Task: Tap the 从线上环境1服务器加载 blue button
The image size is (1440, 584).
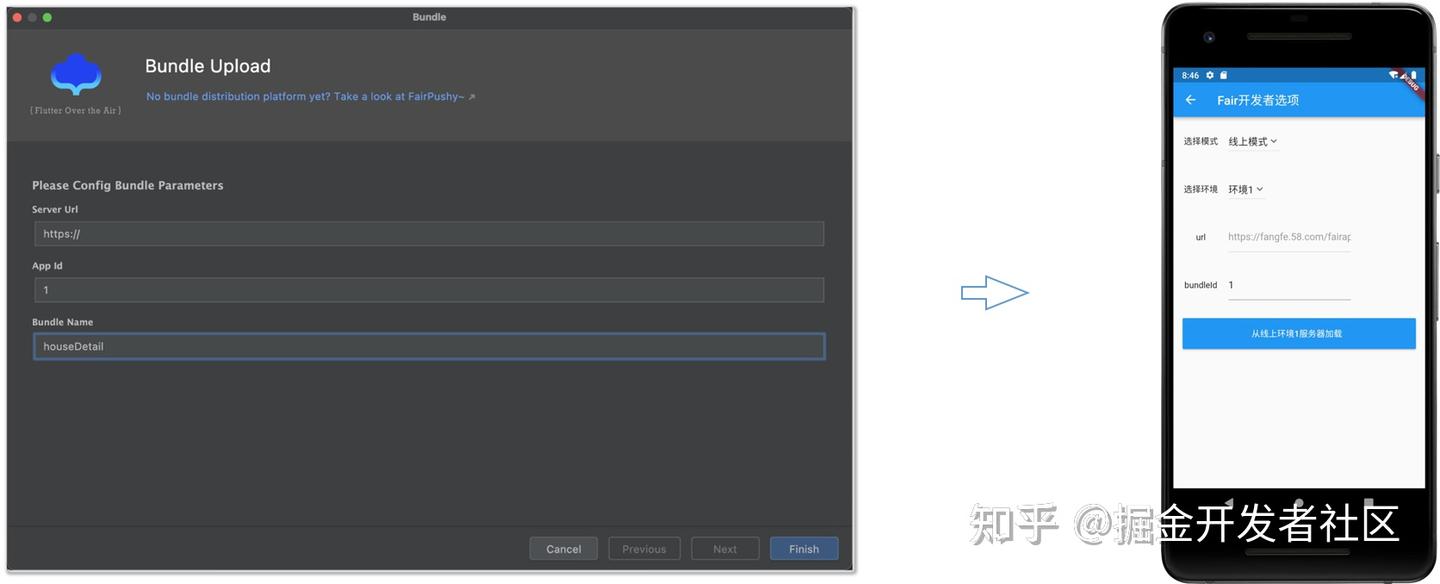Action: 1298,333
